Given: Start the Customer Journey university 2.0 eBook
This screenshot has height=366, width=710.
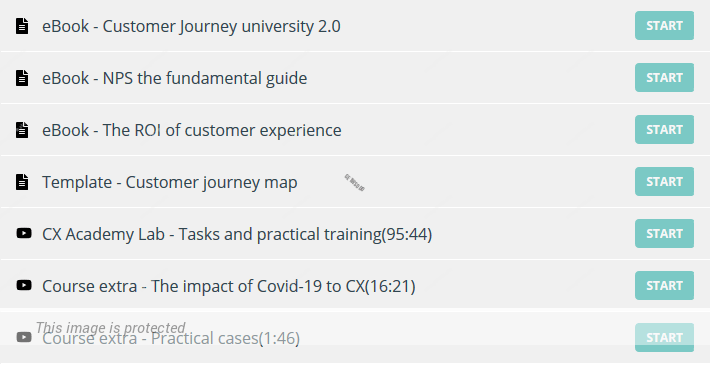Looking at the screenshot, I should click(x=664, y=26).
